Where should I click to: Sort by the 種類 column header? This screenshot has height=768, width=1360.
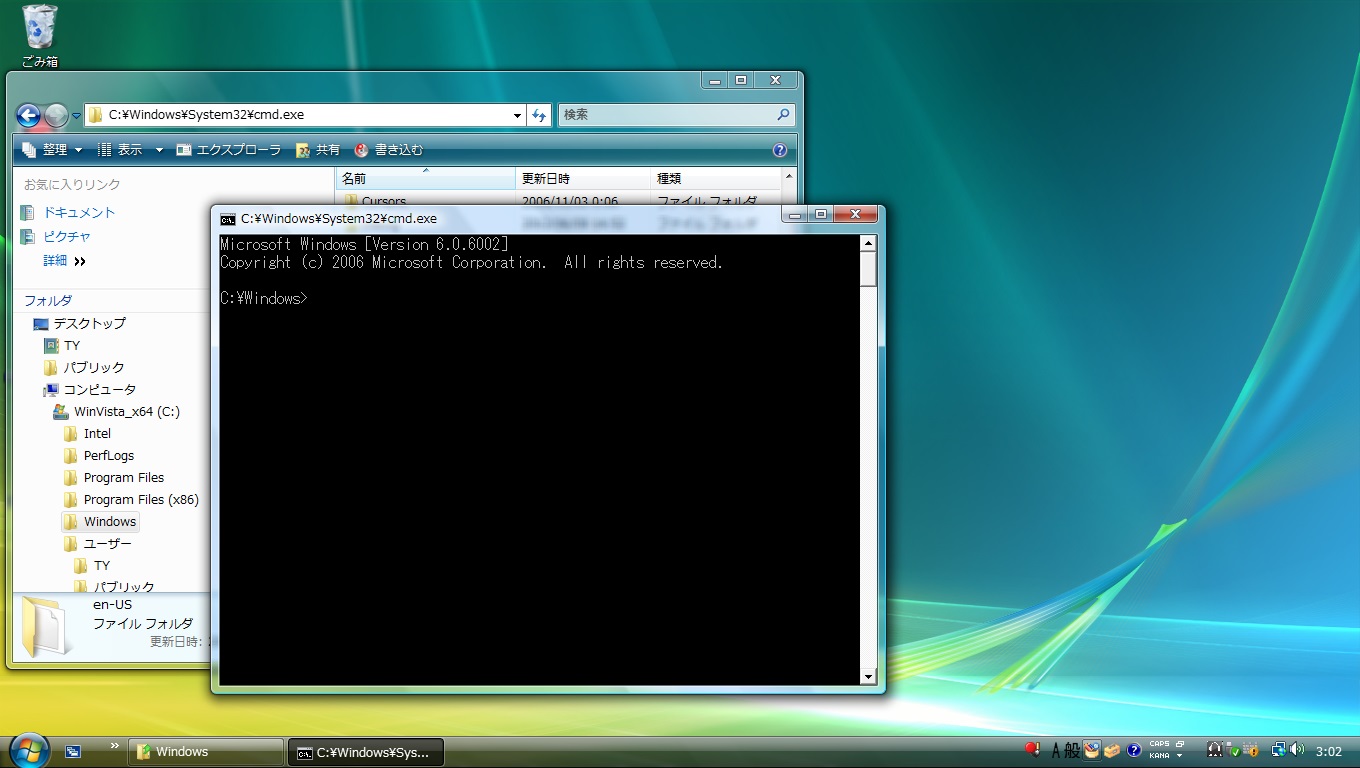715,178
